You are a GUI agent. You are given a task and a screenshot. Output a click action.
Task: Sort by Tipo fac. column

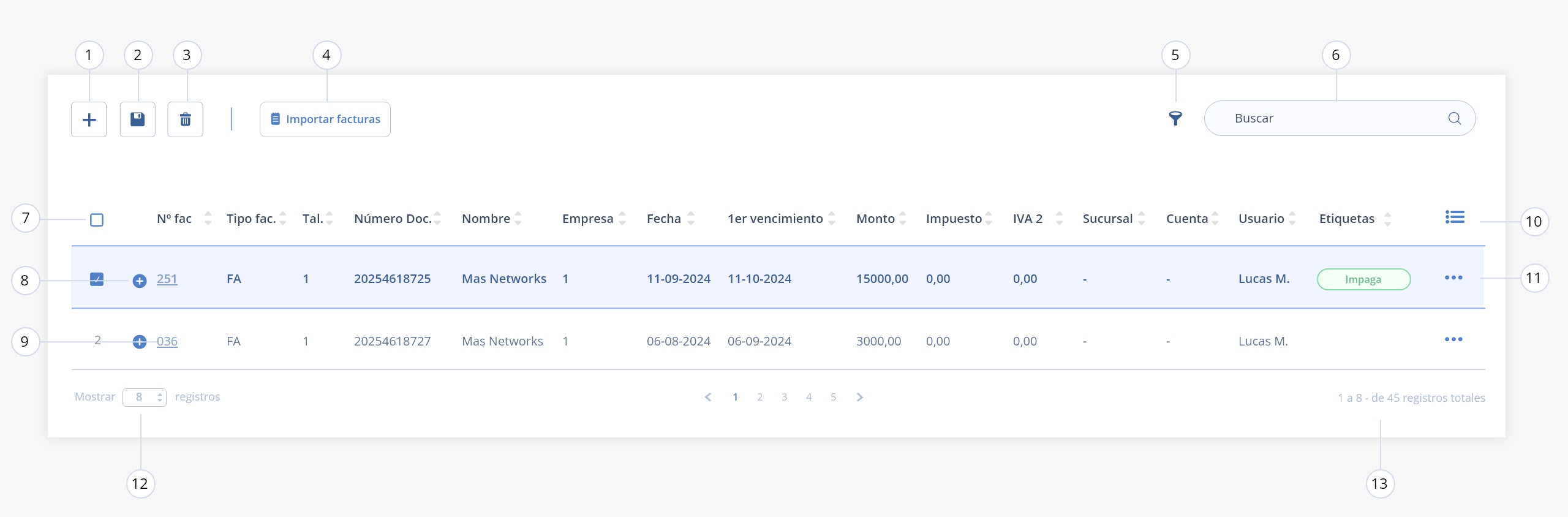pyautogui.click(x=283, y=219)
